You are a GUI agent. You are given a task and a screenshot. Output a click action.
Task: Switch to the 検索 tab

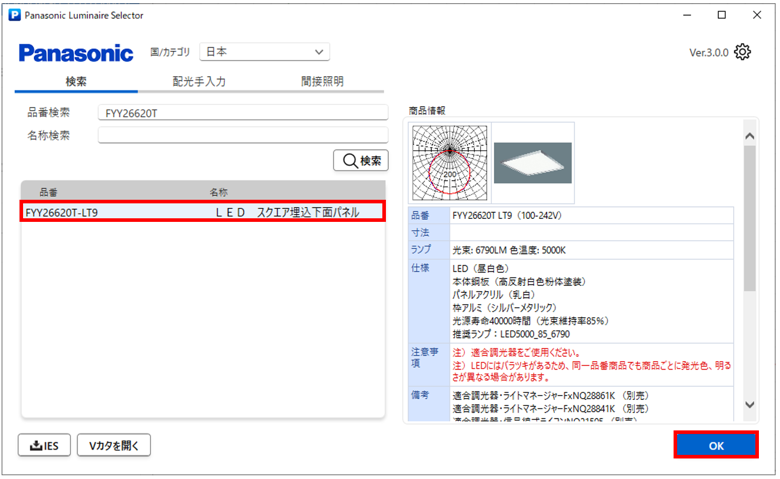76,82
